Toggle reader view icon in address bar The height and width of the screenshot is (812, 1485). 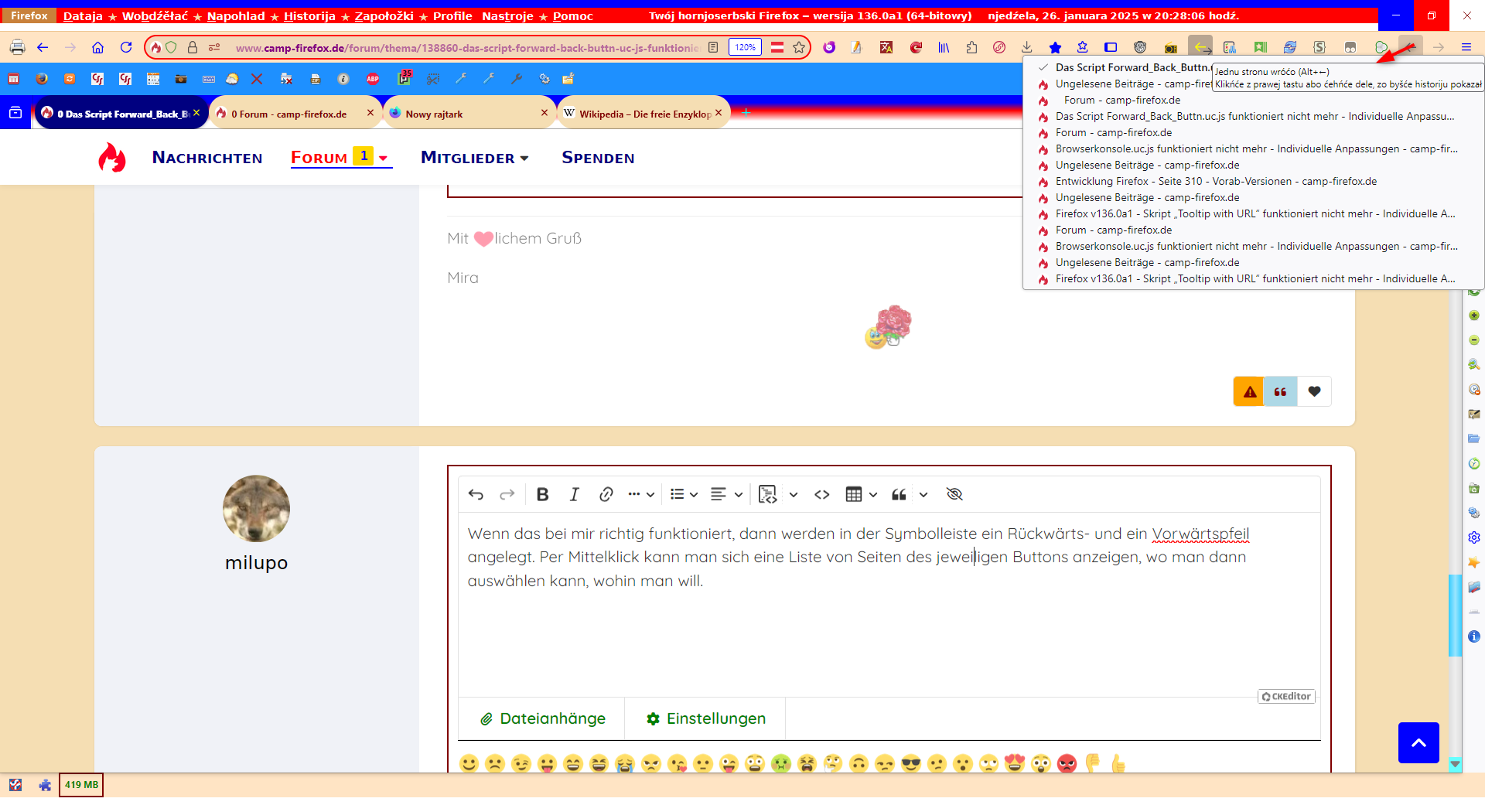click(713, 47)
